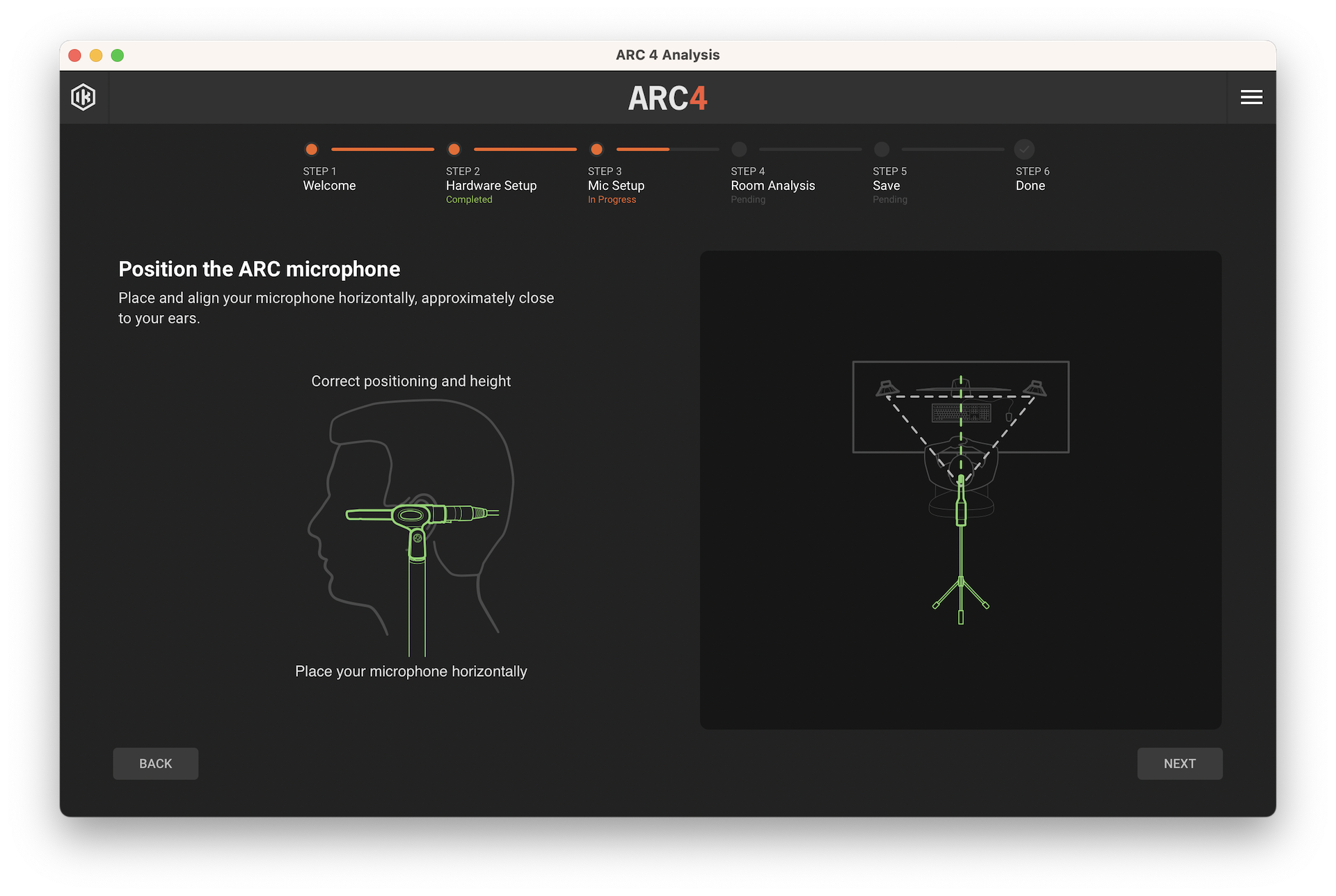This screenshot has height=896, width=1336.
Task: Click the Step 5 Save marker
Action: tap(882, 150)
